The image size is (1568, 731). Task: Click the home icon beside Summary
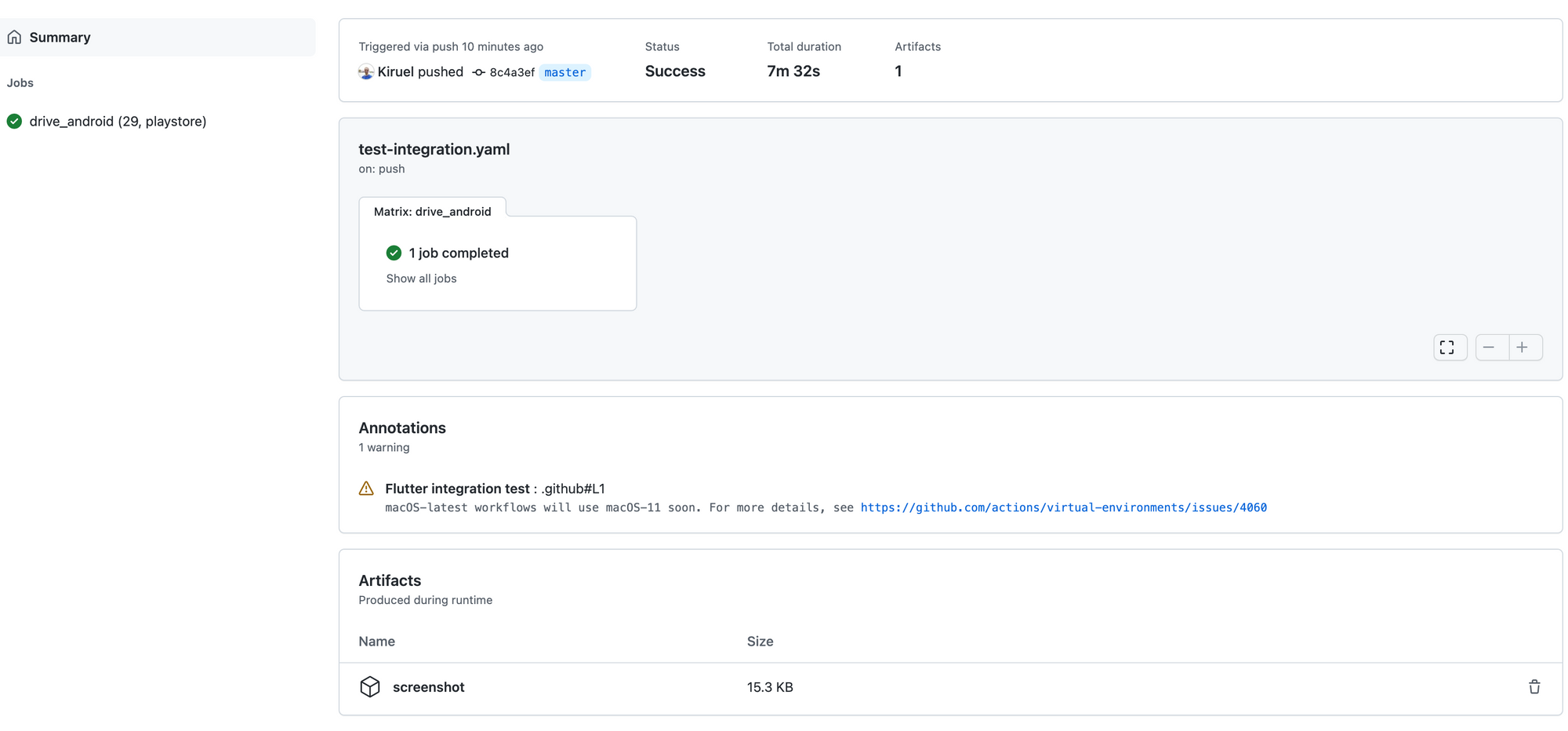(x=14, y=37)
